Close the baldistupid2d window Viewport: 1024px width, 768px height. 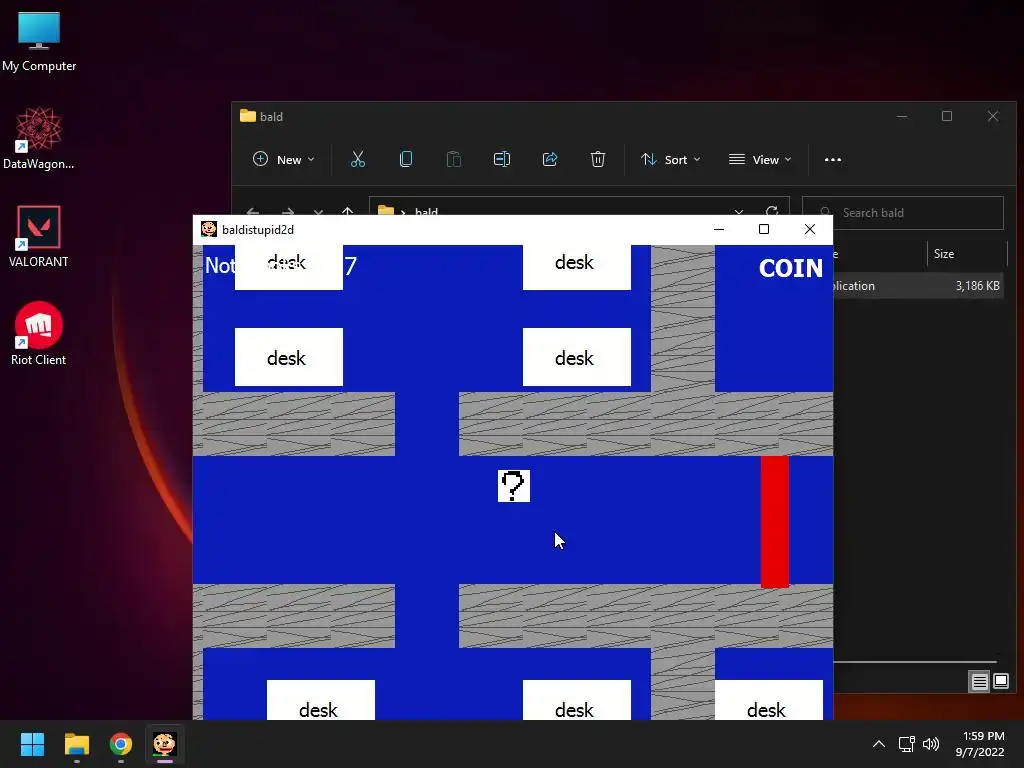pos(810,229)
